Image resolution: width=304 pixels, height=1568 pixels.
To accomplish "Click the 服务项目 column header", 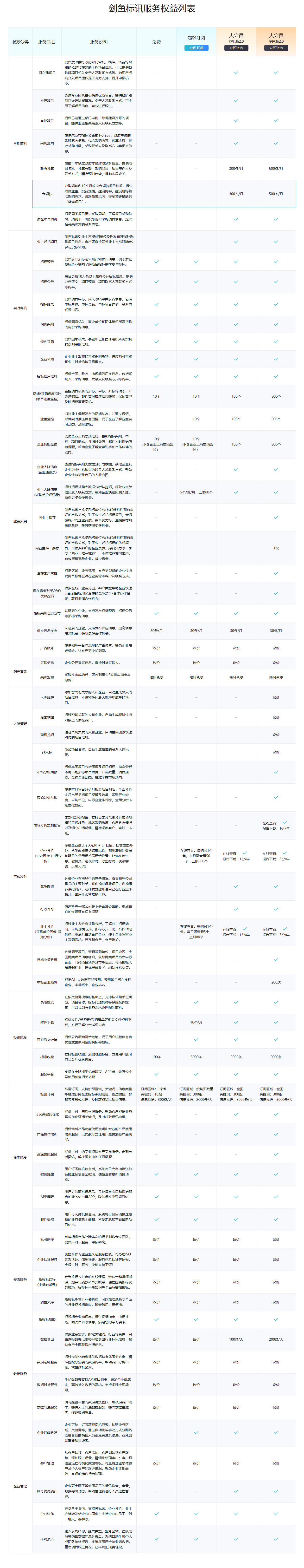I will point(47,42).
